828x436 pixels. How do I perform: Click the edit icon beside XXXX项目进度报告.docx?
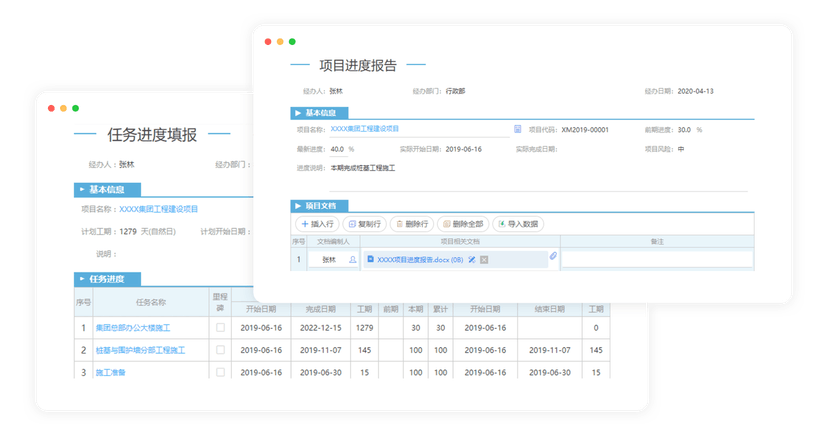point(472,260)
